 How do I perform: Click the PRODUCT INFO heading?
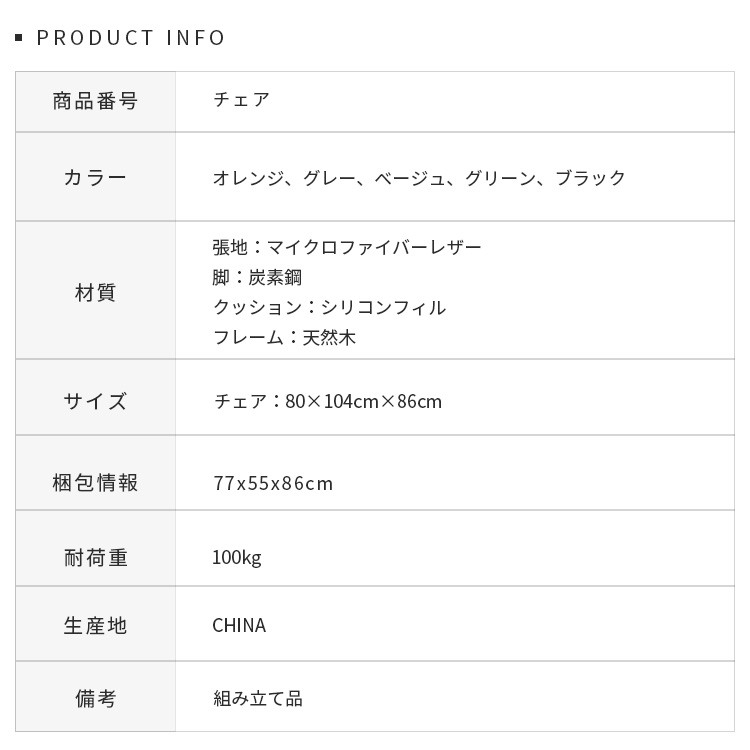[131, 38]
